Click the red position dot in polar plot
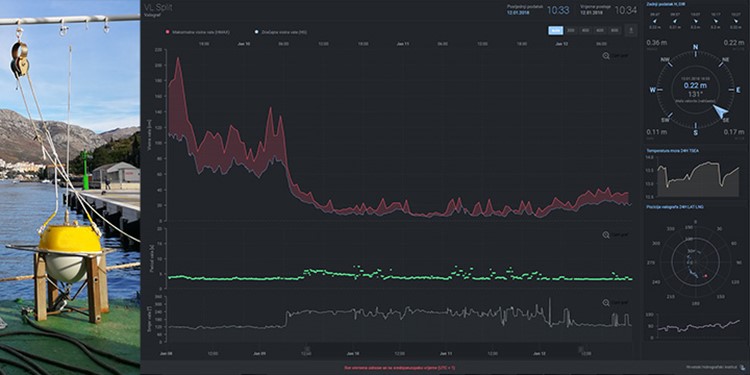 706,276
